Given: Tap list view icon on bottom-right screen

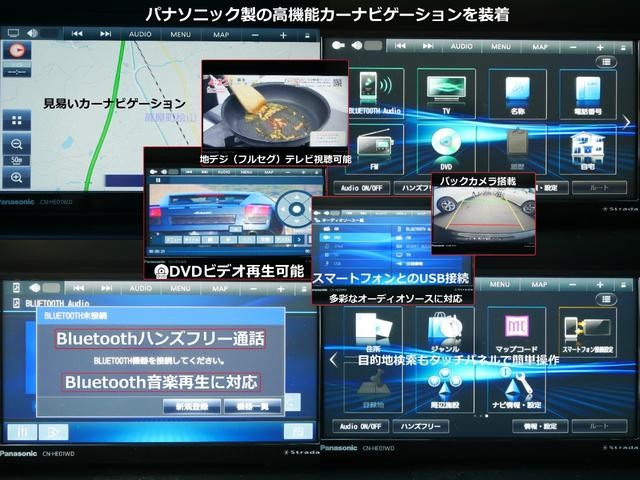Looking at the screenshot, I should pyautogui.click(x=607, y=299).
